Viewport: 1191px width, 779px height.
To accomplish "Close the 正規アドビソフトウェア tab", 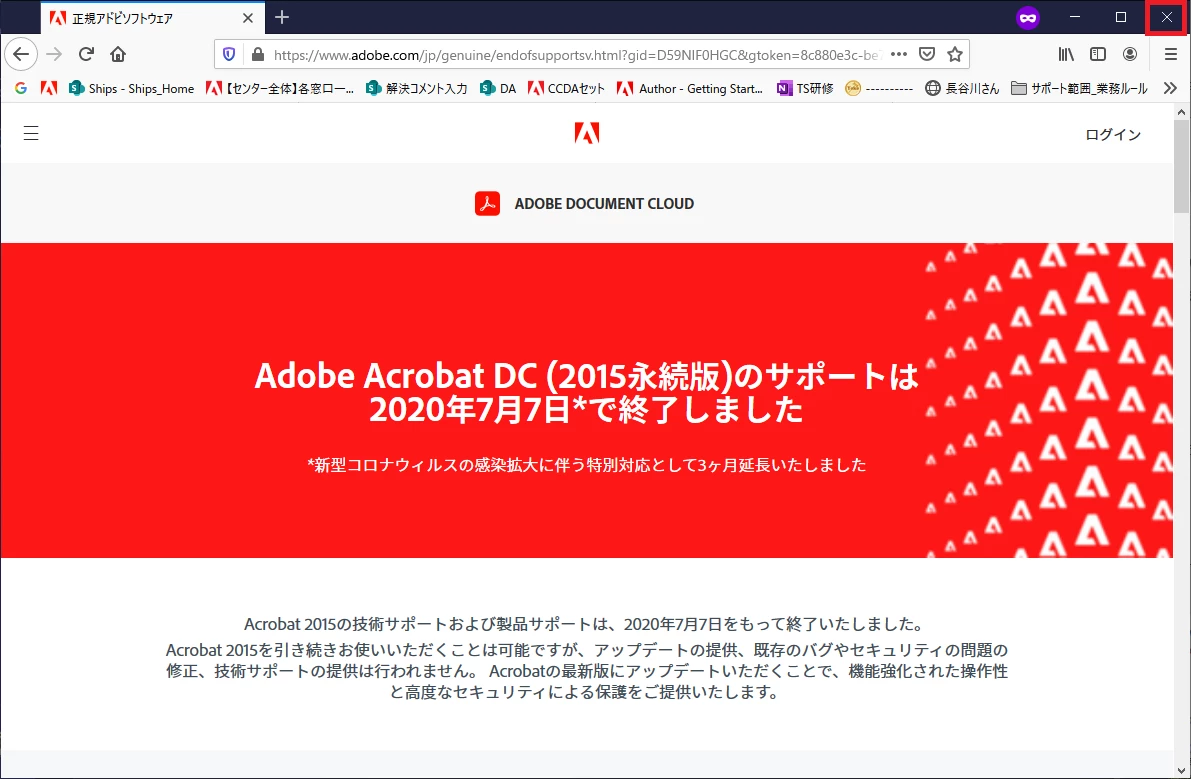I will (x=248, y=17).
